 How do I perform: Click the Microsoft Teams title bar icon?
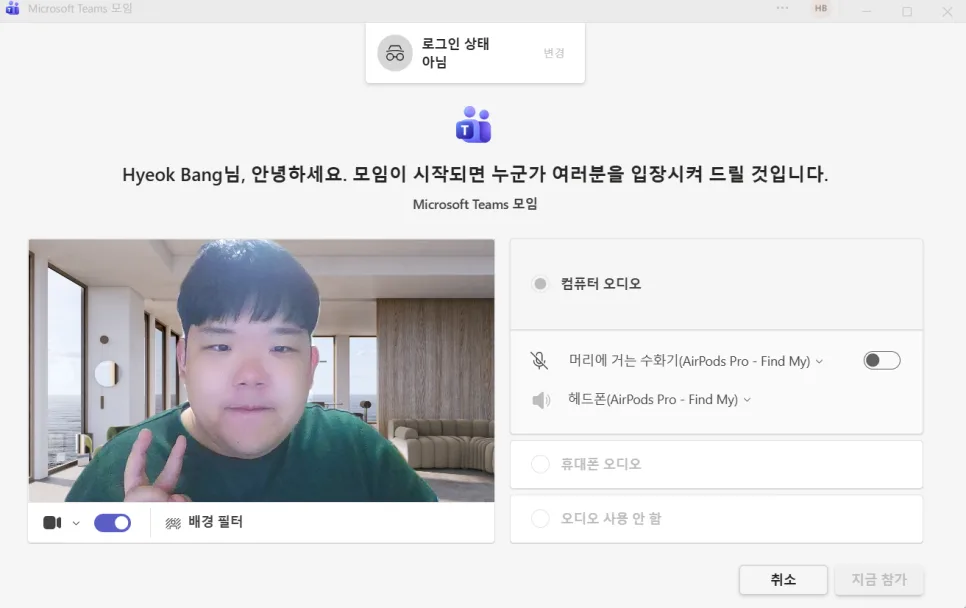pos(12,9)
